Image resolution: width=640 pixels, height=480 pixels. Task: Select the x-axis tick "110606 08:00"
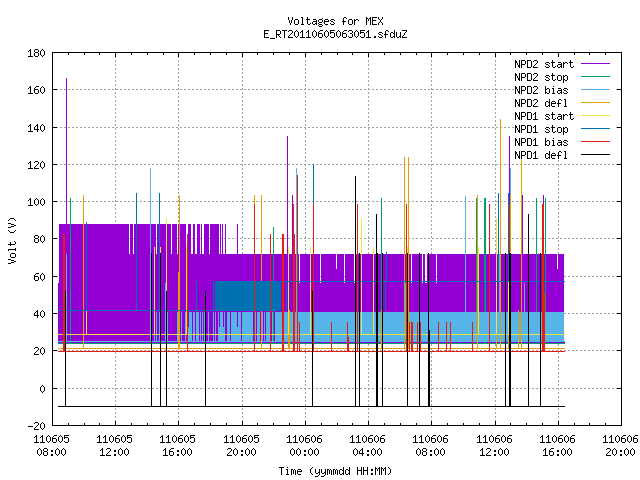coord(431,446)
